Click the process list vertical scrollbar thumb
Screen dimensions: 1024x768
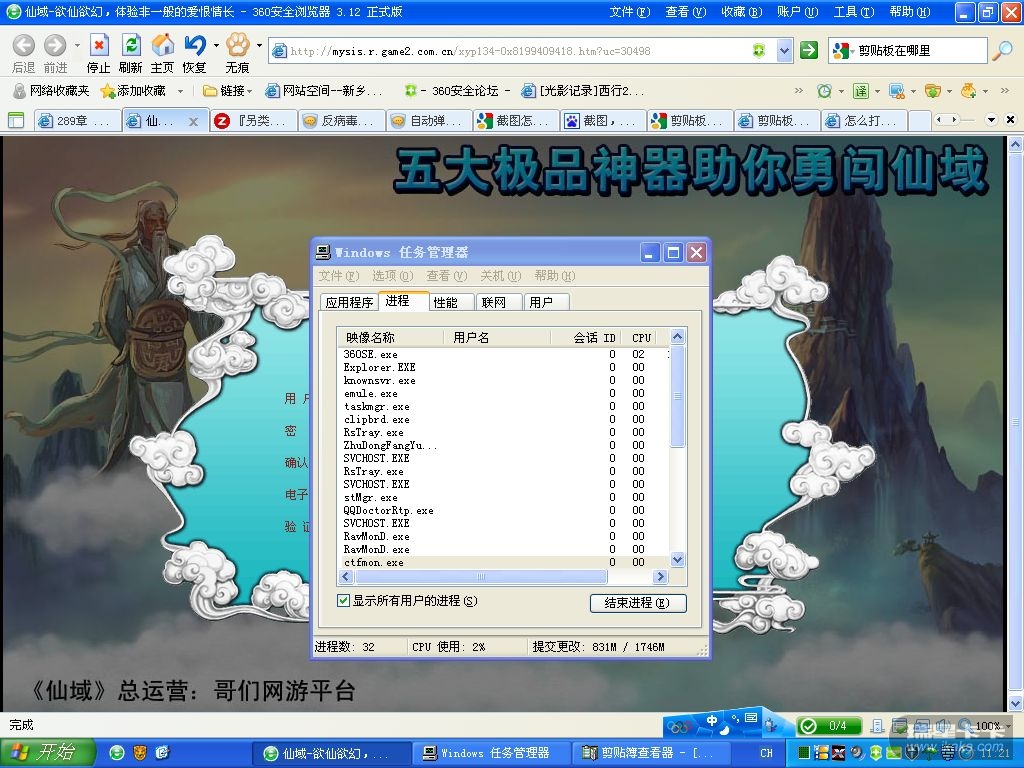677,396
